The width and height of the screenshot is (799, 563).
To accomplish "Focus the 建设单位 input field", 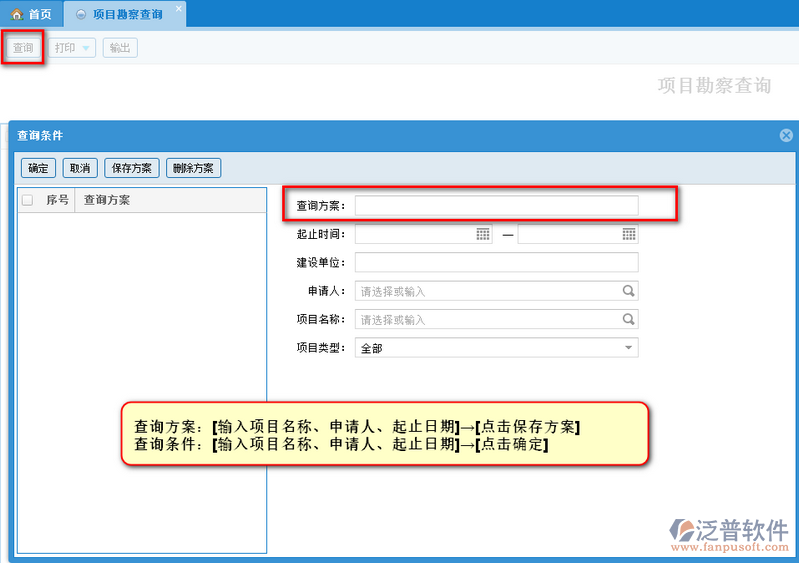I will click(x=496, y=262).
